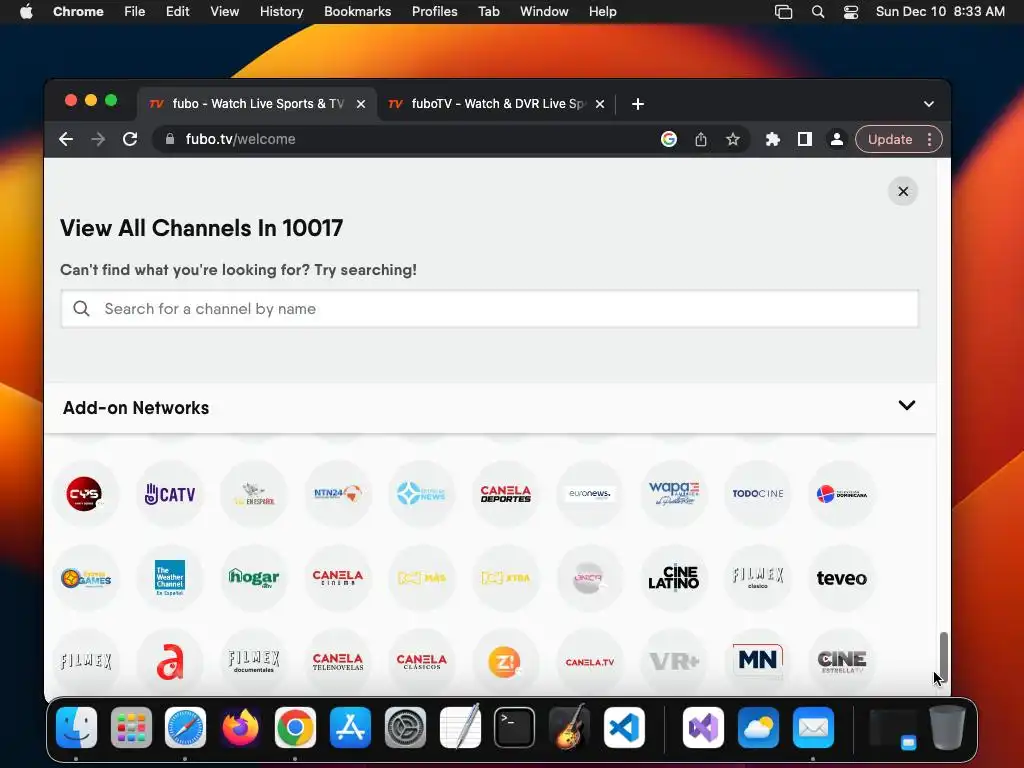Open the teveo channel logo
Image resolution: width=1024 pixels, height=768 pixels.
841,578
